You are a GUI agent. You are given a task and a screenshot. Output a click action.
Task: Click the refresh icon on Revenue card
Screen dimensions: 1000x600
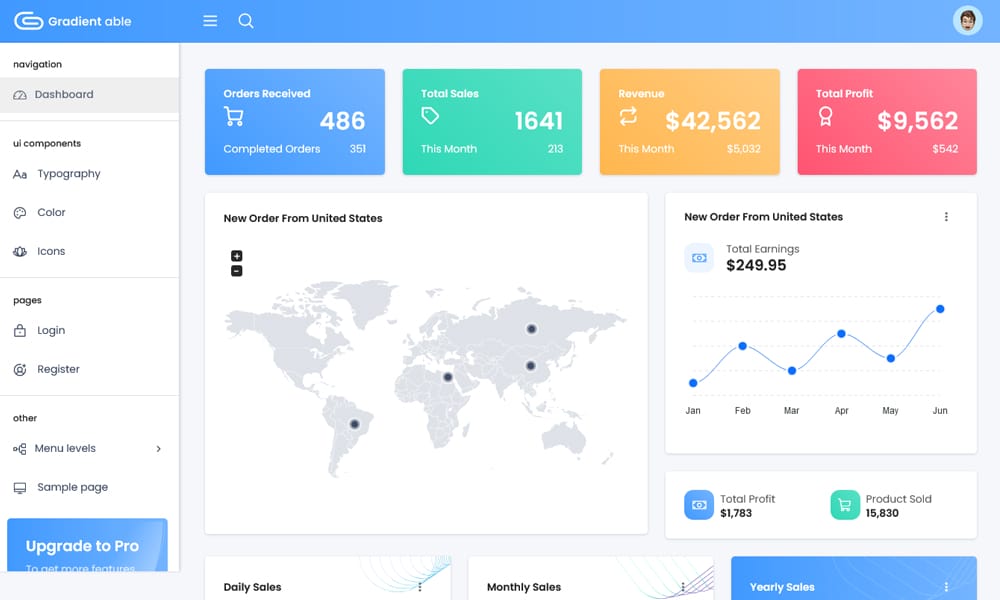click(x=627, y=118)
